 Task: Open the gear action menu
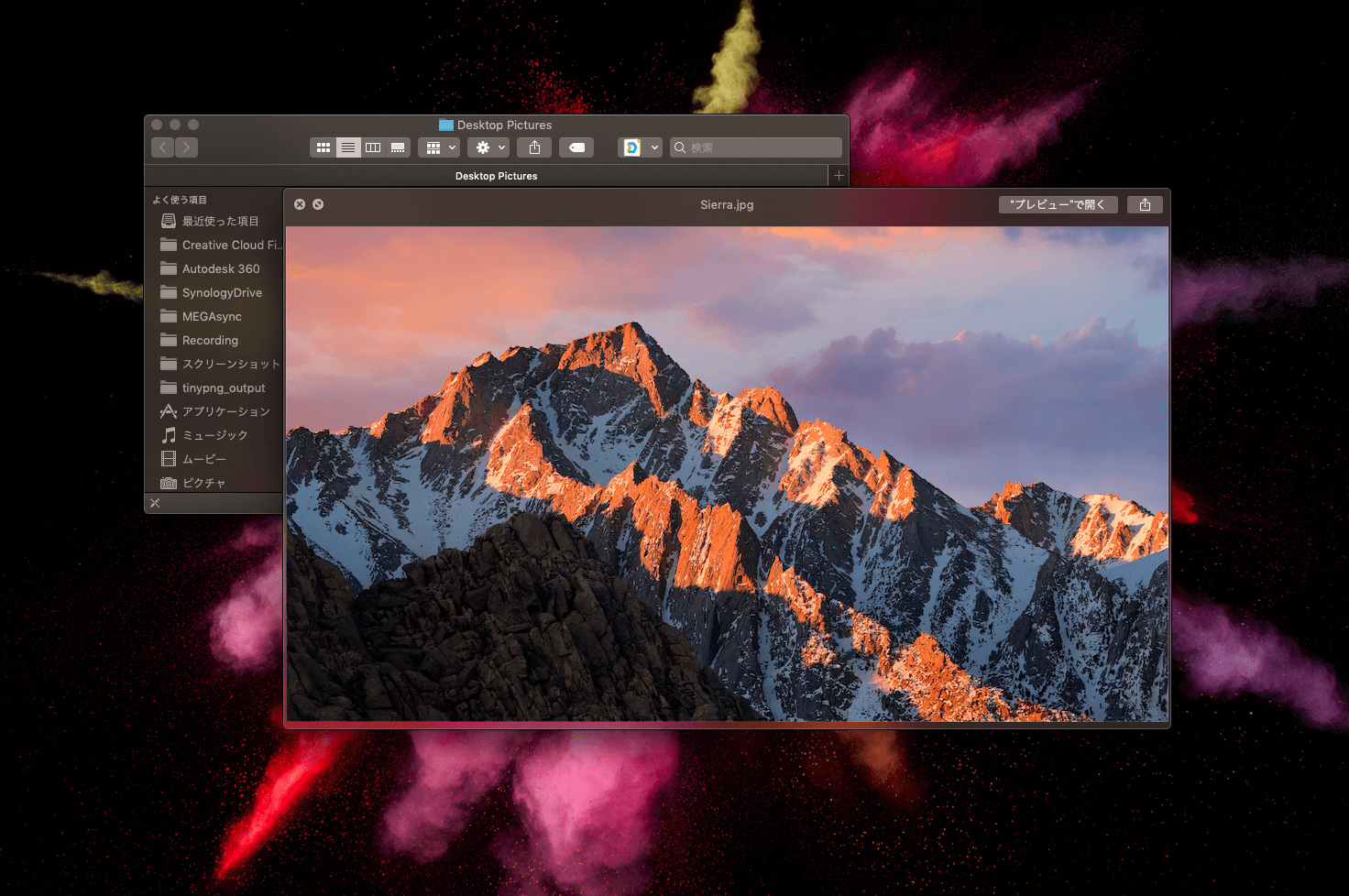coord(489,148)
